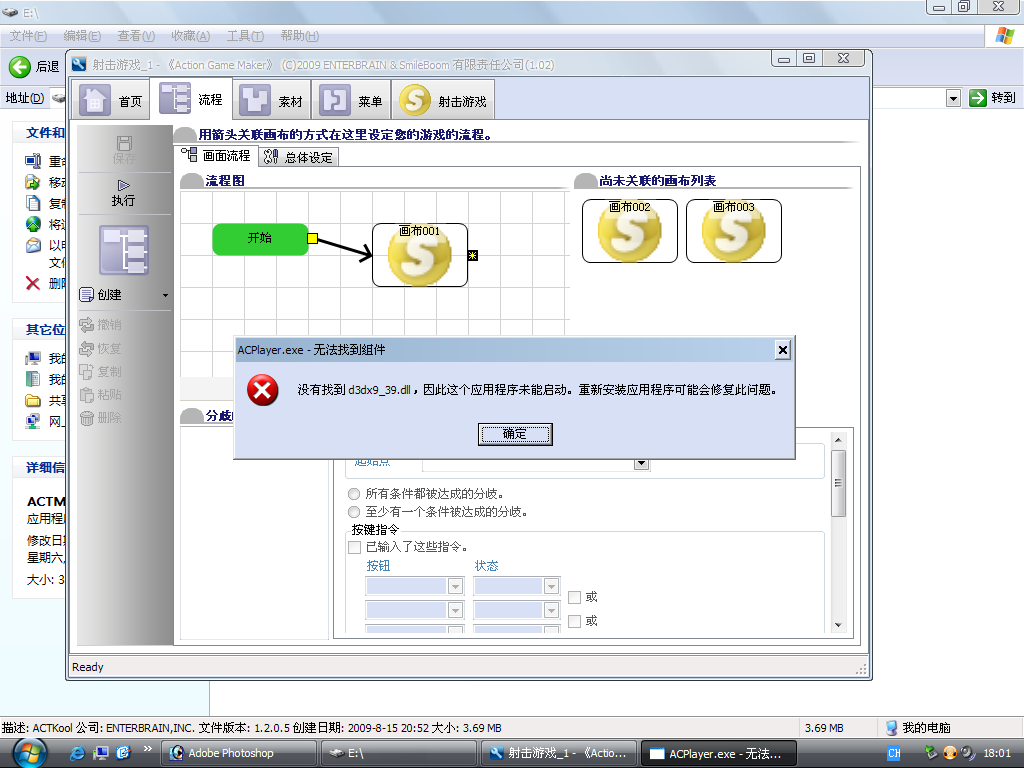Image resolution: width=1024 pixels, height=768 pixels.
Task: Click the CH language indicator in tray
Action: pos(894,753)
